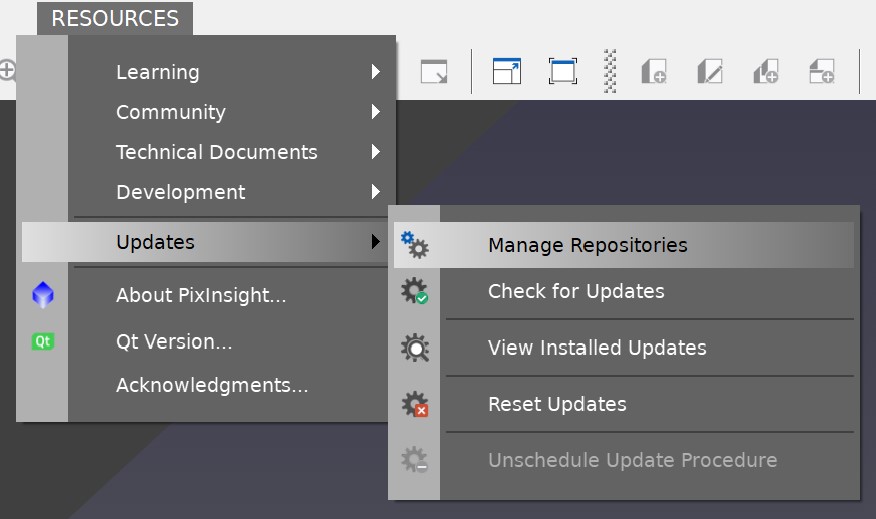Image resolution: width=876 pixels, height=519 pixels.
Task: Click the page with pencil toolbar icon
Action: pos(709,71)
